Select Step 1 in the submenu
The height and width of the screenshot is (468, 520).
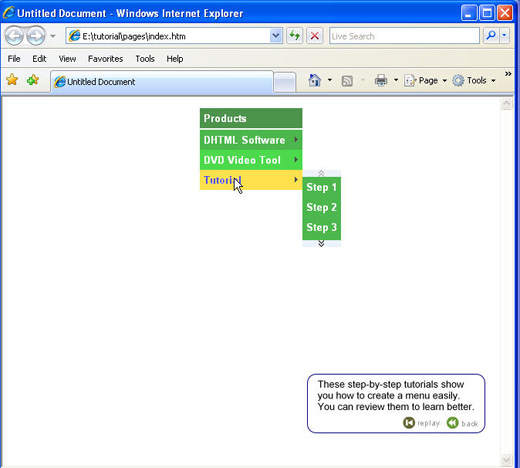coord(322,187)
